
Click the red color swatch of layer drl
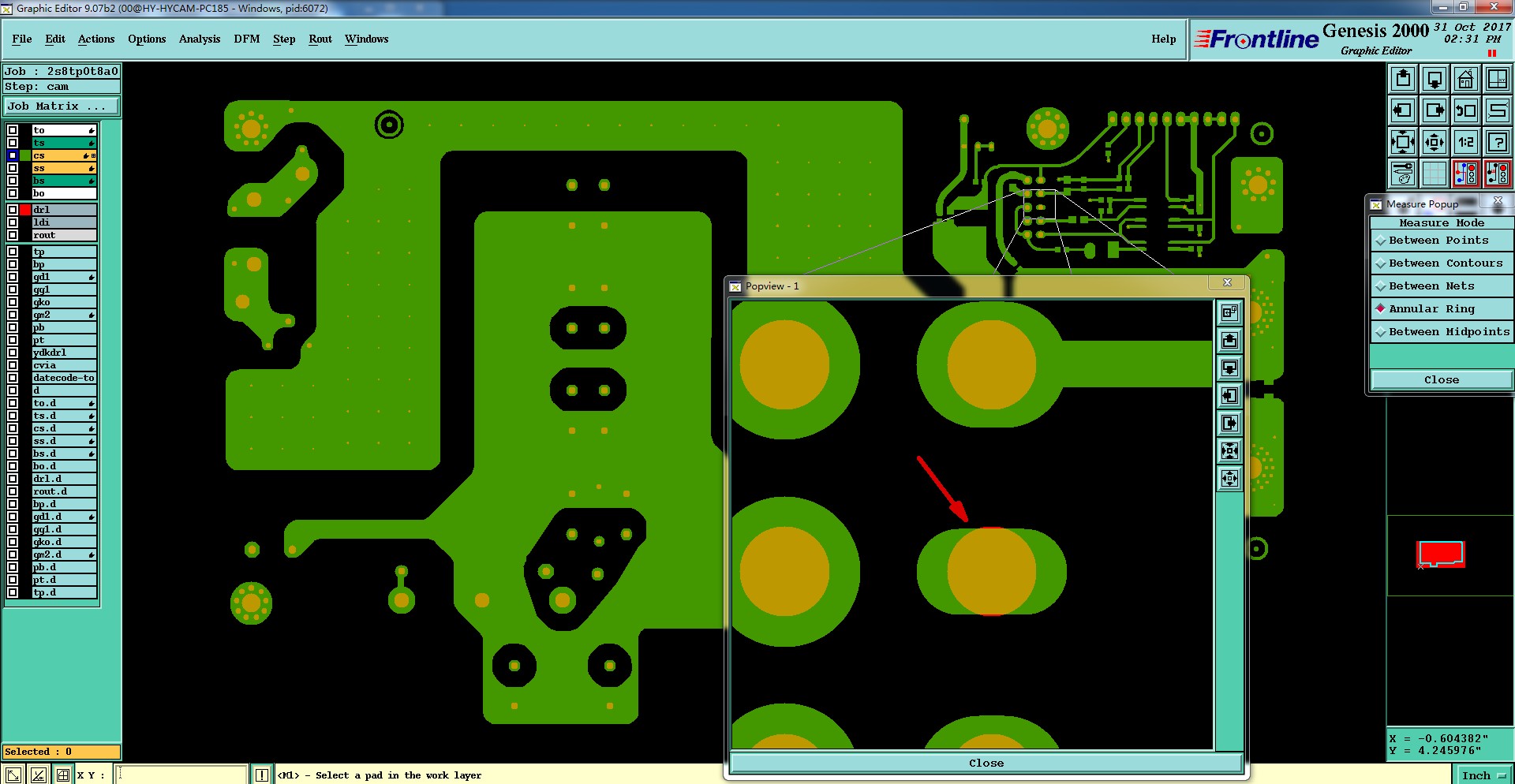(x=25, y=210)
